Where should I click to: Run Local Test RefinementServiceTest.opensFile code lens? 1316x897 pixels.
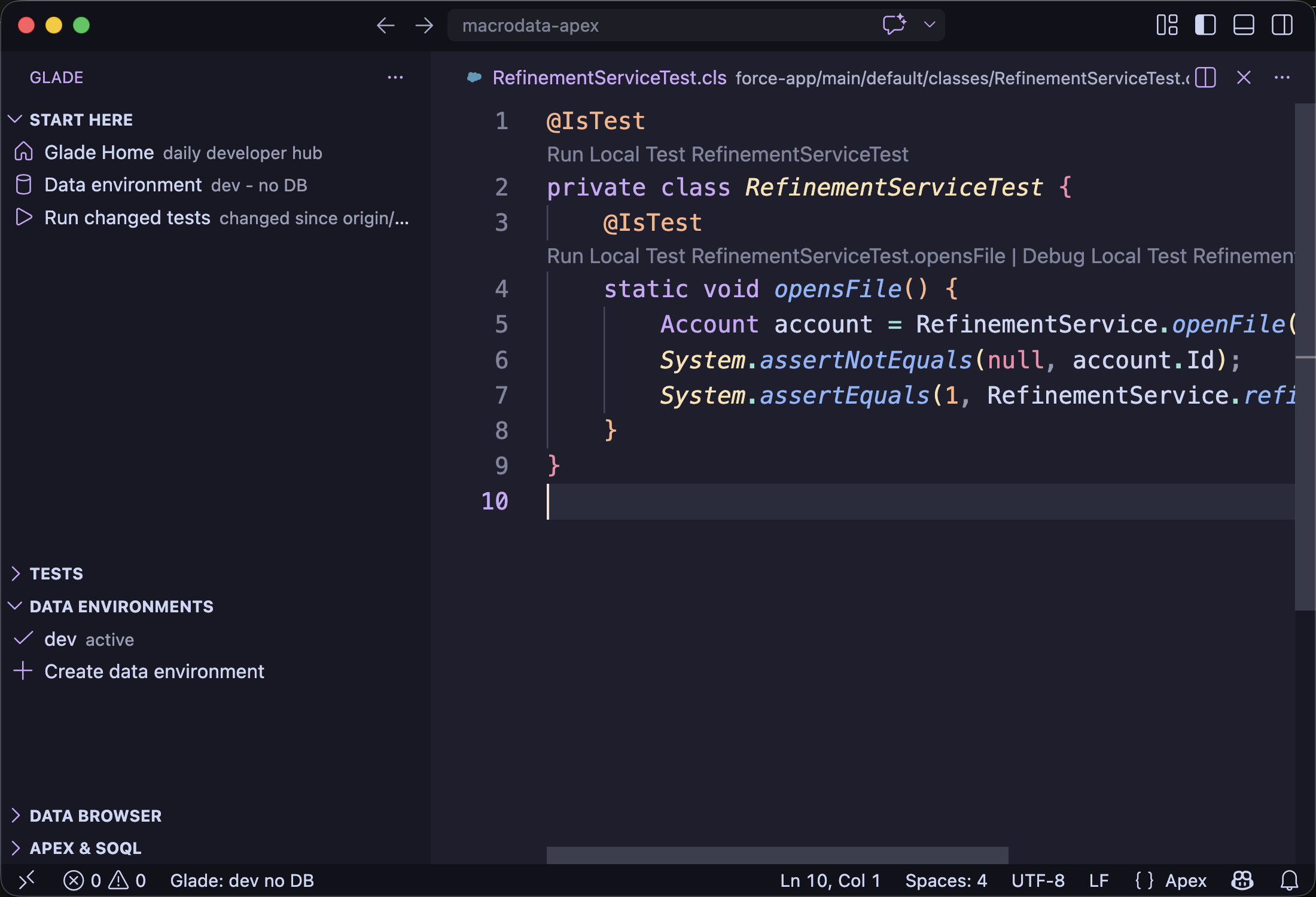click(x=776, y=256)
